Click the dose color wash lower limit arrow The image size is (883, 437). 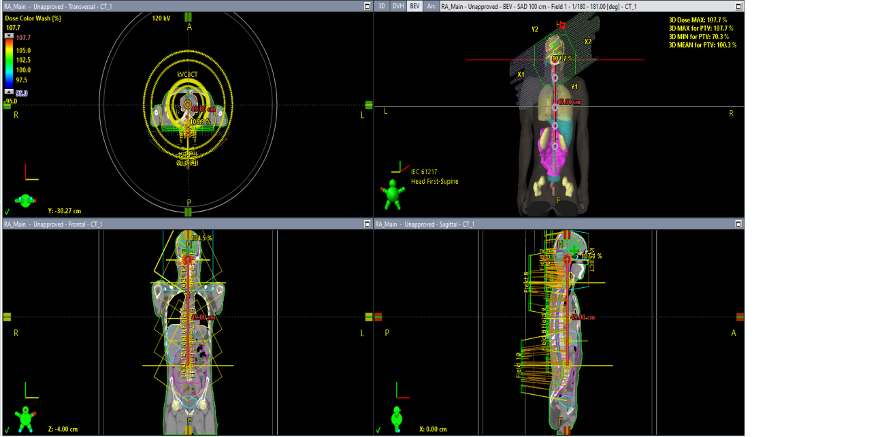click(10, 92)
